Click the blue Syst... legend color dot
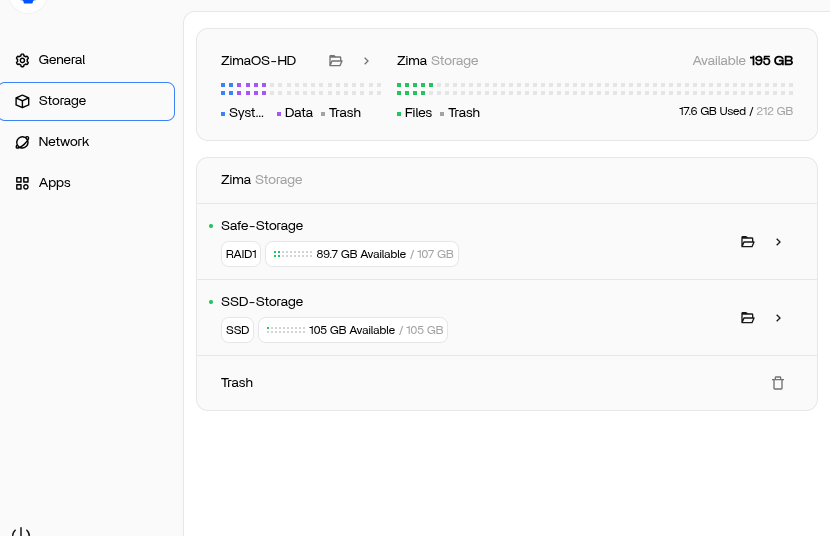The width and height of the screenshot is (830, 536). (x=223, y=114)
